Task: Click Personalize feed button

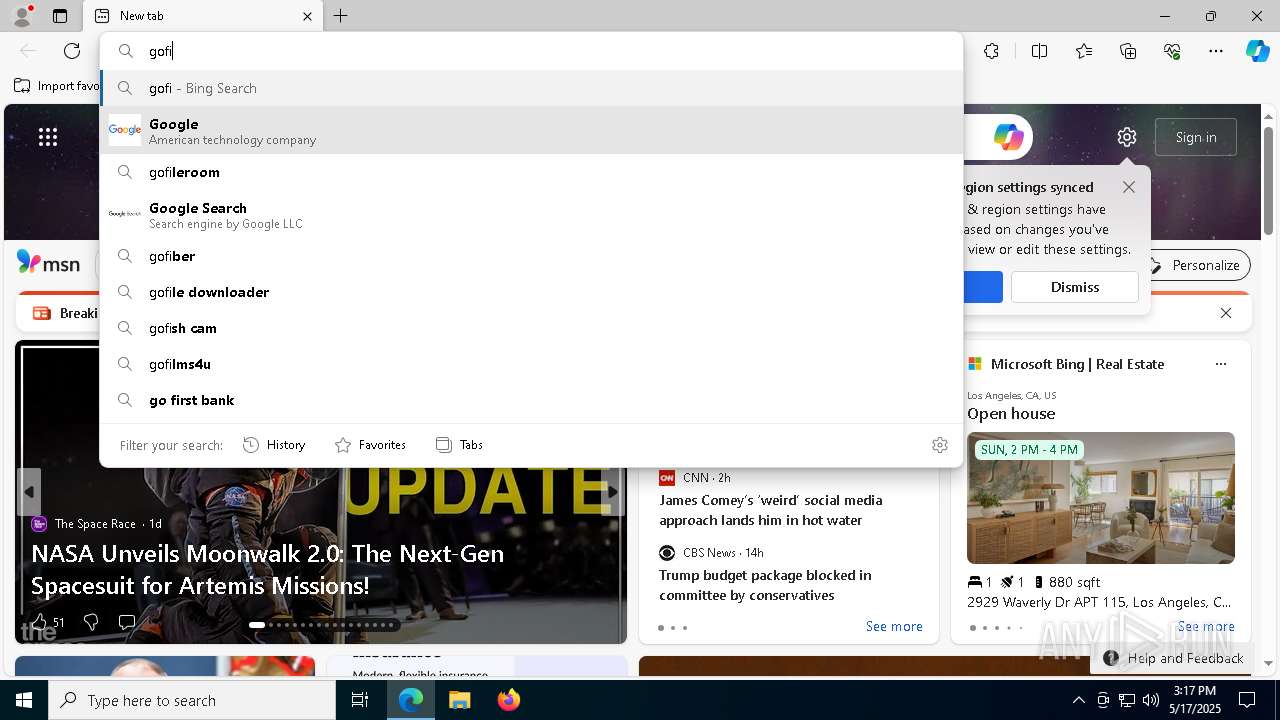Action: pos(1195,265)
